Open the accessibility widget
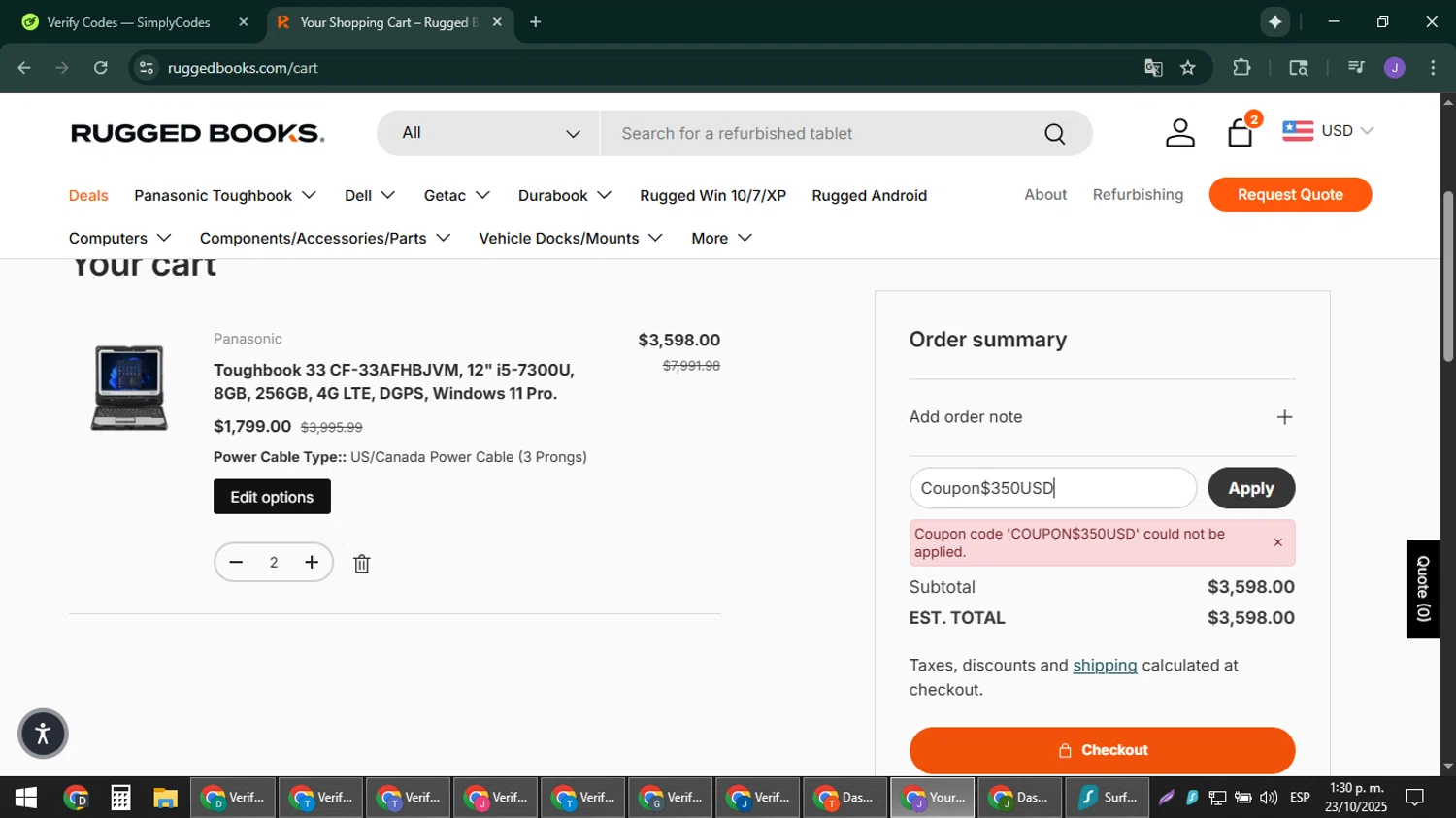This screenshot has height=818, width=1456. point(43,734)
